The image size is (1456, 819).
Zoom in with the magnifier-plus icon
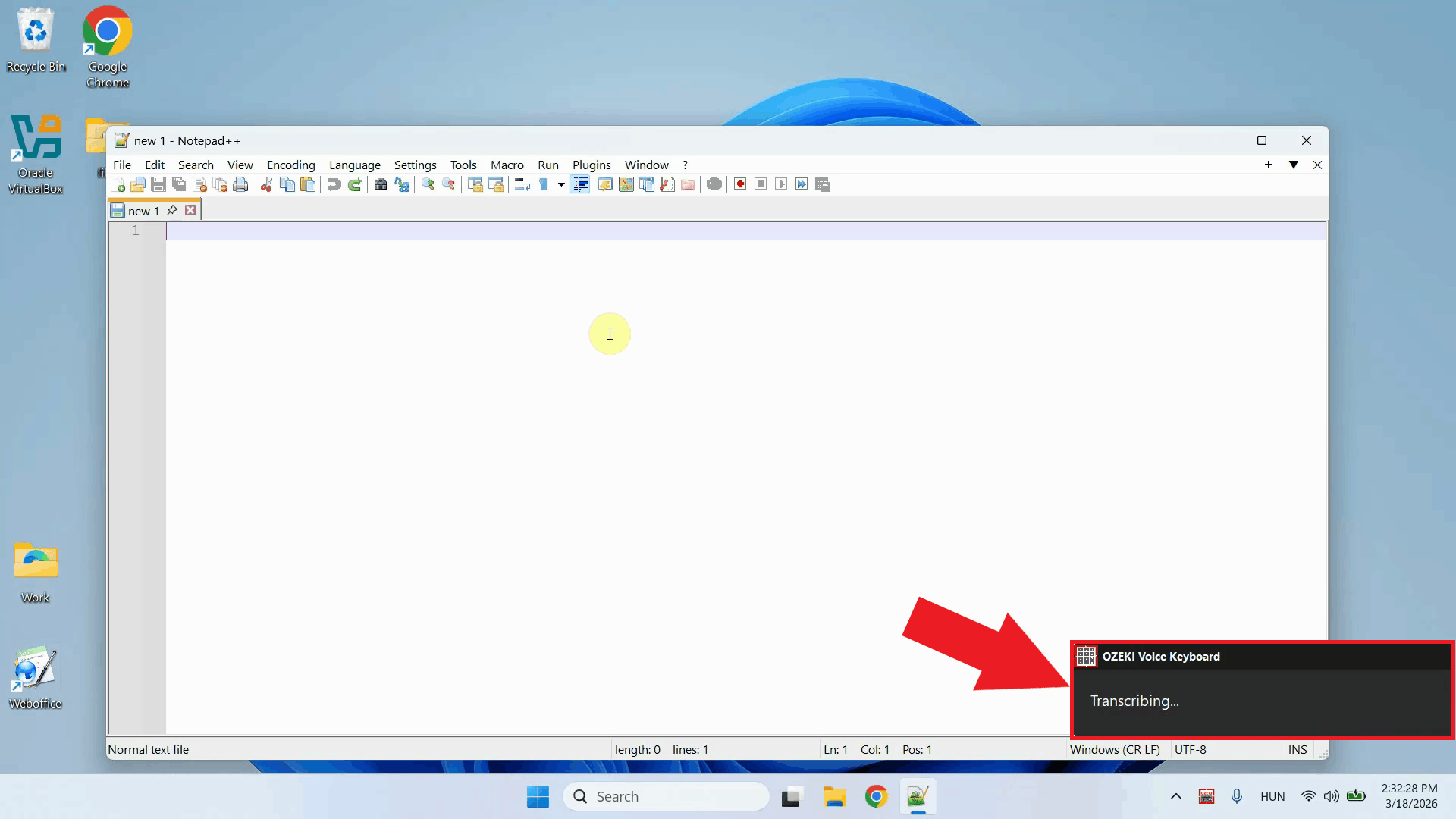[427, 184]
